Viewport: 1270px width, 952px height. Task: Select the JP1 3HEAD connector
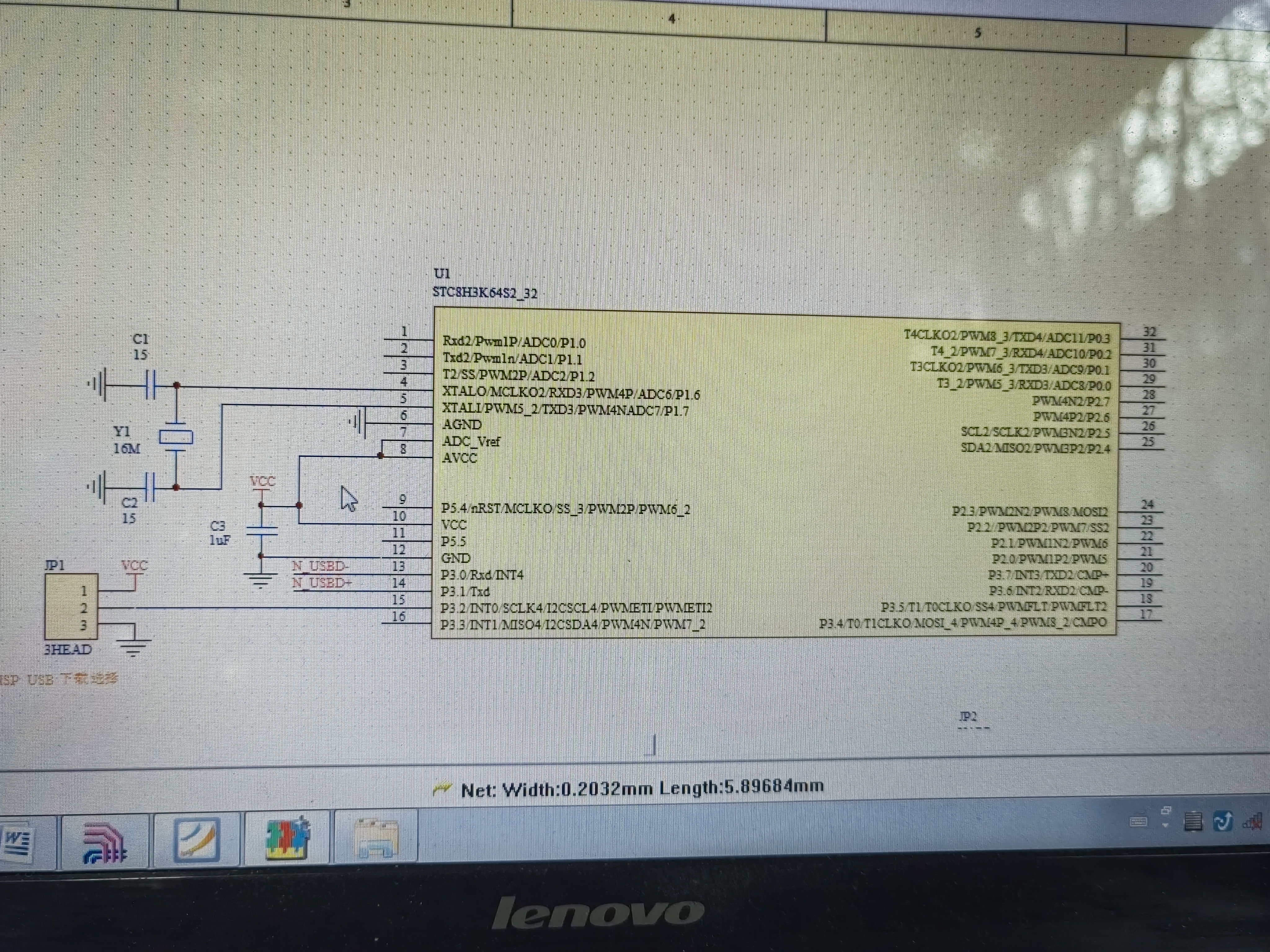(71, 607)
